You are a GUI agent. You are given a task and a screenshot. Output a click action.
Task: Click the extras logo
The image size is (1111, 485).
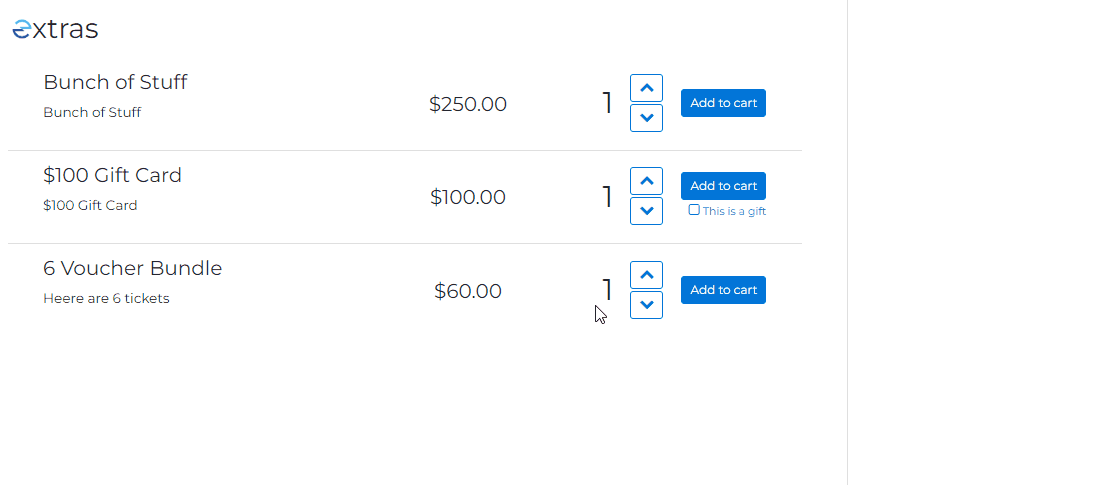[55, 29]
